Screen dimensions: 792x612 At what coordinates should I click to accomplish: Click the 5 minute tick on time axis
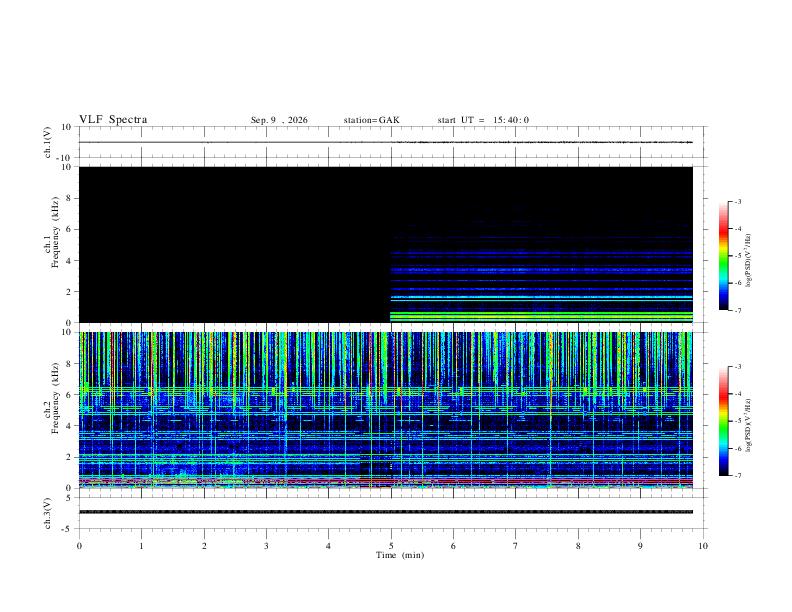391,546
